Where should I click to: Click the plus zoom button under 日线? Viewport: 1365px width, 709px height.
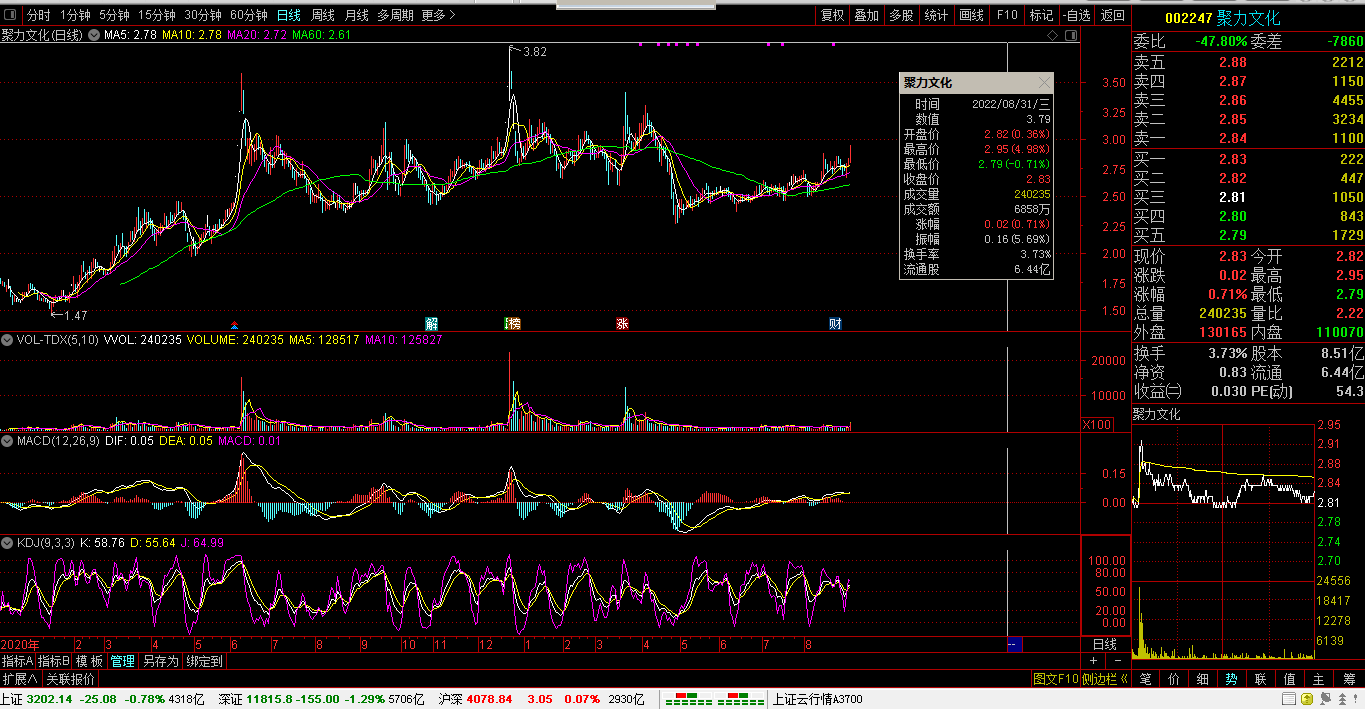(1093, 661)
